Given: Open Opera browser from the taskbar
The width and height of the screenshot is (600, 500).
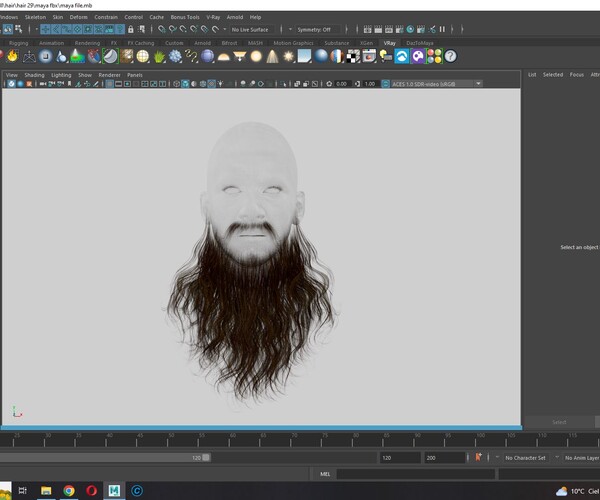Looking at the screenshot, I should click(91, 490).
